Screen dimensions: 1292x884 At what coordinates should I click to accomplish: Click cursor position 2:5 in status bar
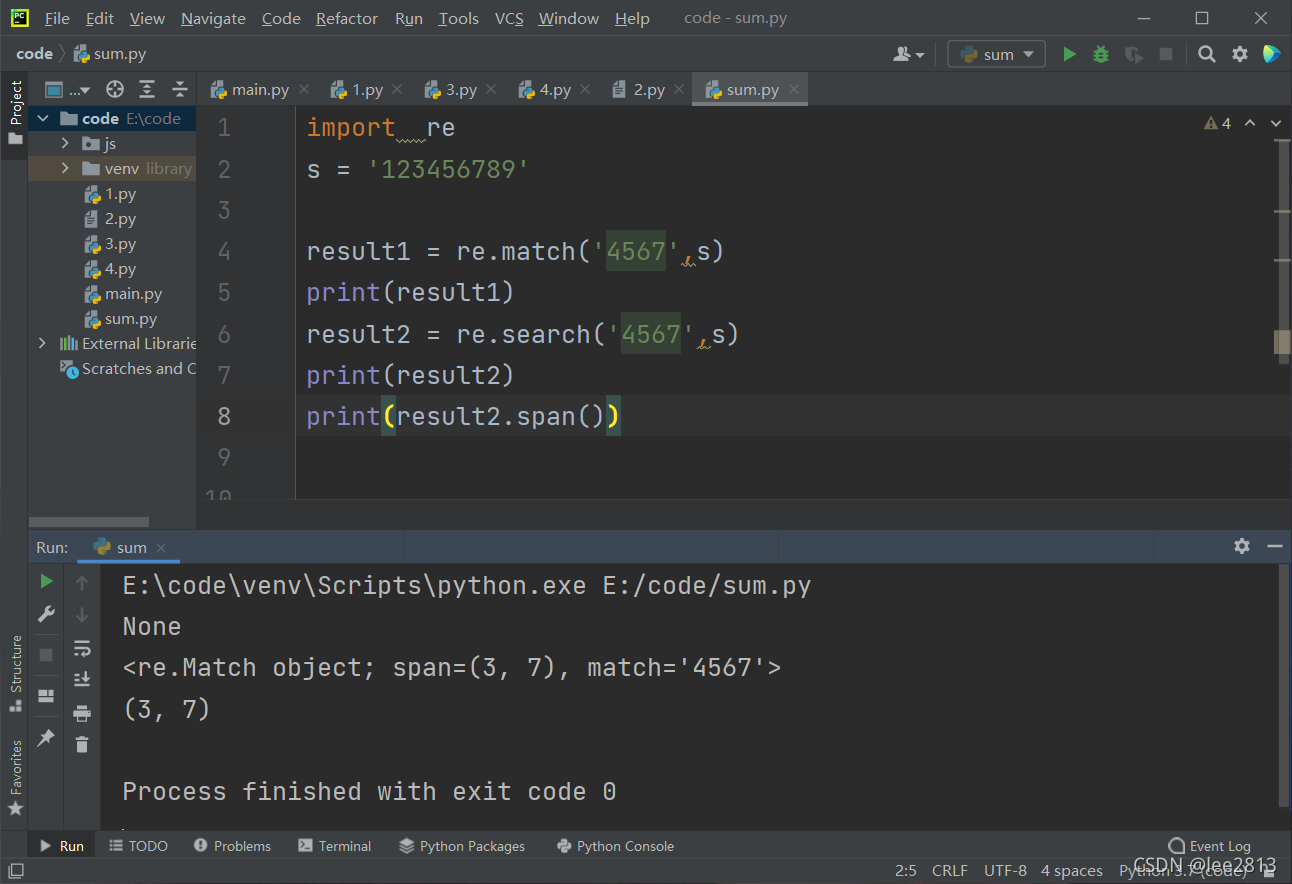[906, 871]
